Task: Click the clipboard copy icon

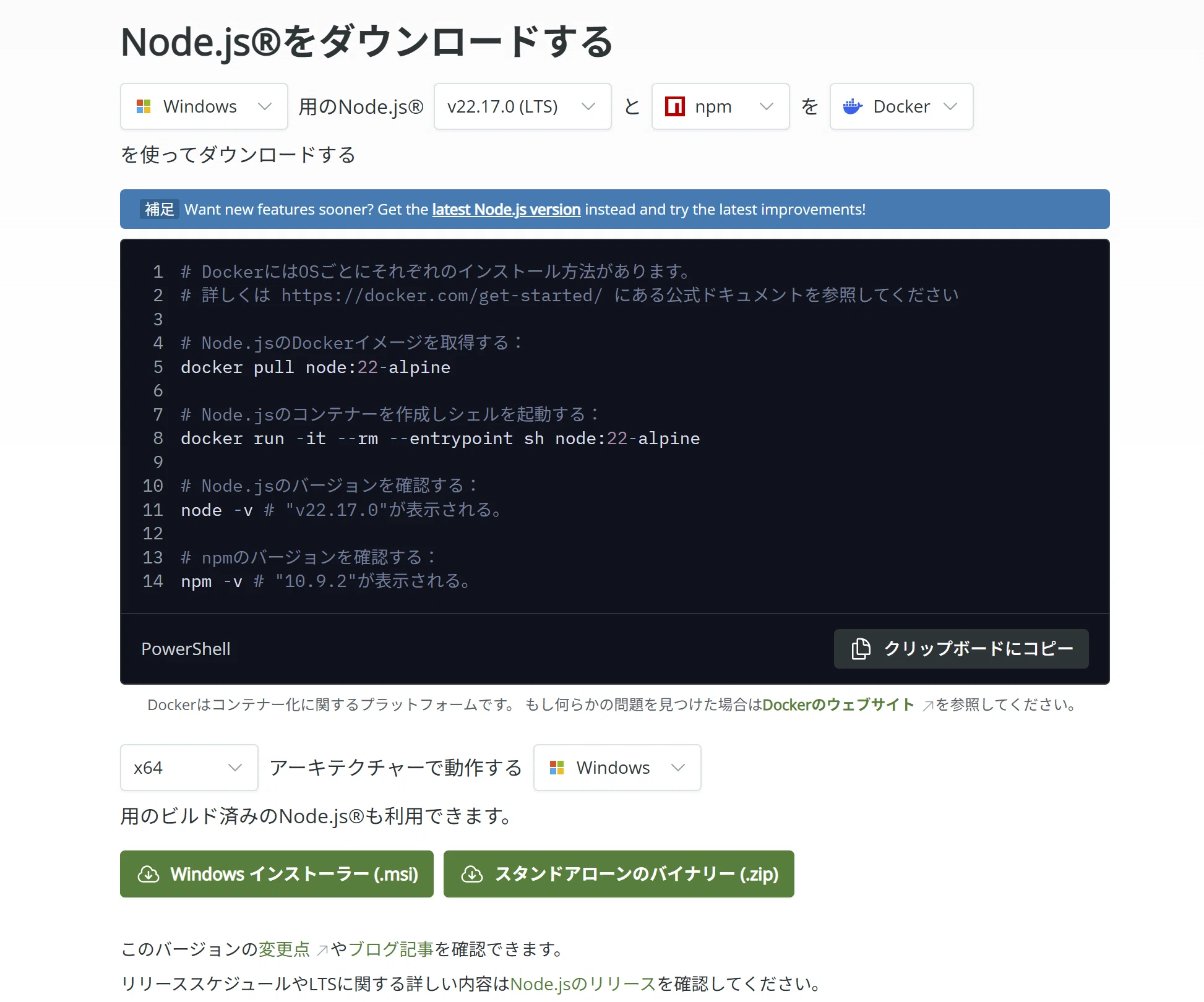Action: click(861, 648)
